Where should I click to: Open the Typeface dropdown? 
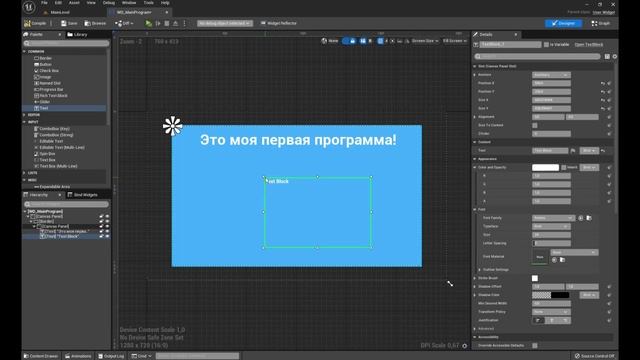551,227
